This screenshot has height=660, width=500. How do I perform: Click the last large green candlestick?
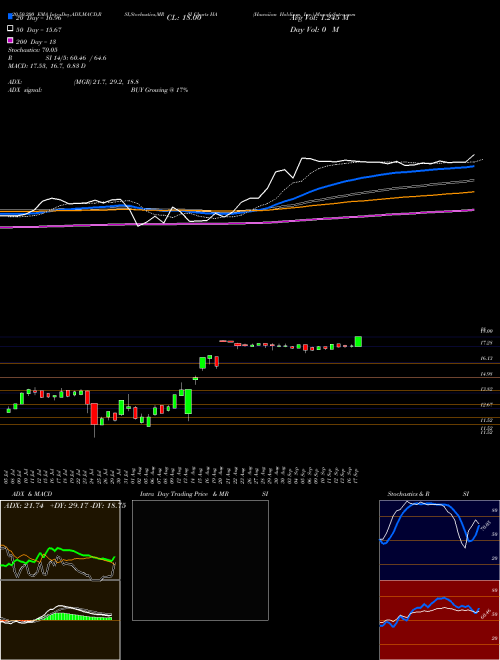point(358,341)
